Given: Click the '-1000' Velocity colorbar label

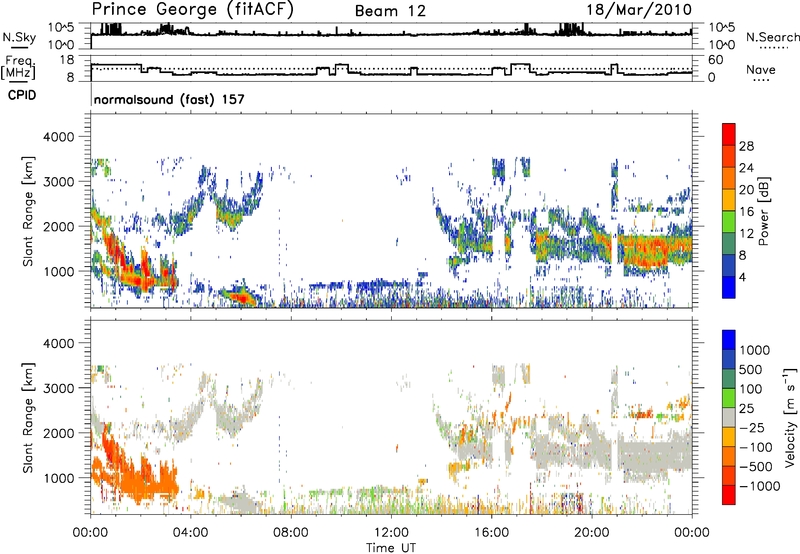Looking at the screenshot, I should [x=759, y=486].
